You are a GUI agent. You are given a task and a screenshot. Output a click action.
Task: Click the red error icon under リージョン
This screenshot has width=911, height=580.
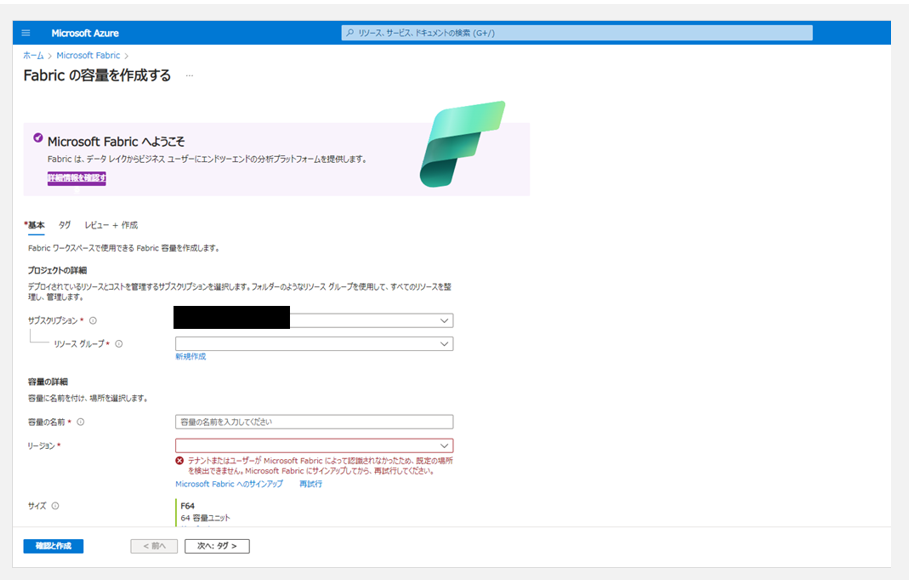pos(180,460)
